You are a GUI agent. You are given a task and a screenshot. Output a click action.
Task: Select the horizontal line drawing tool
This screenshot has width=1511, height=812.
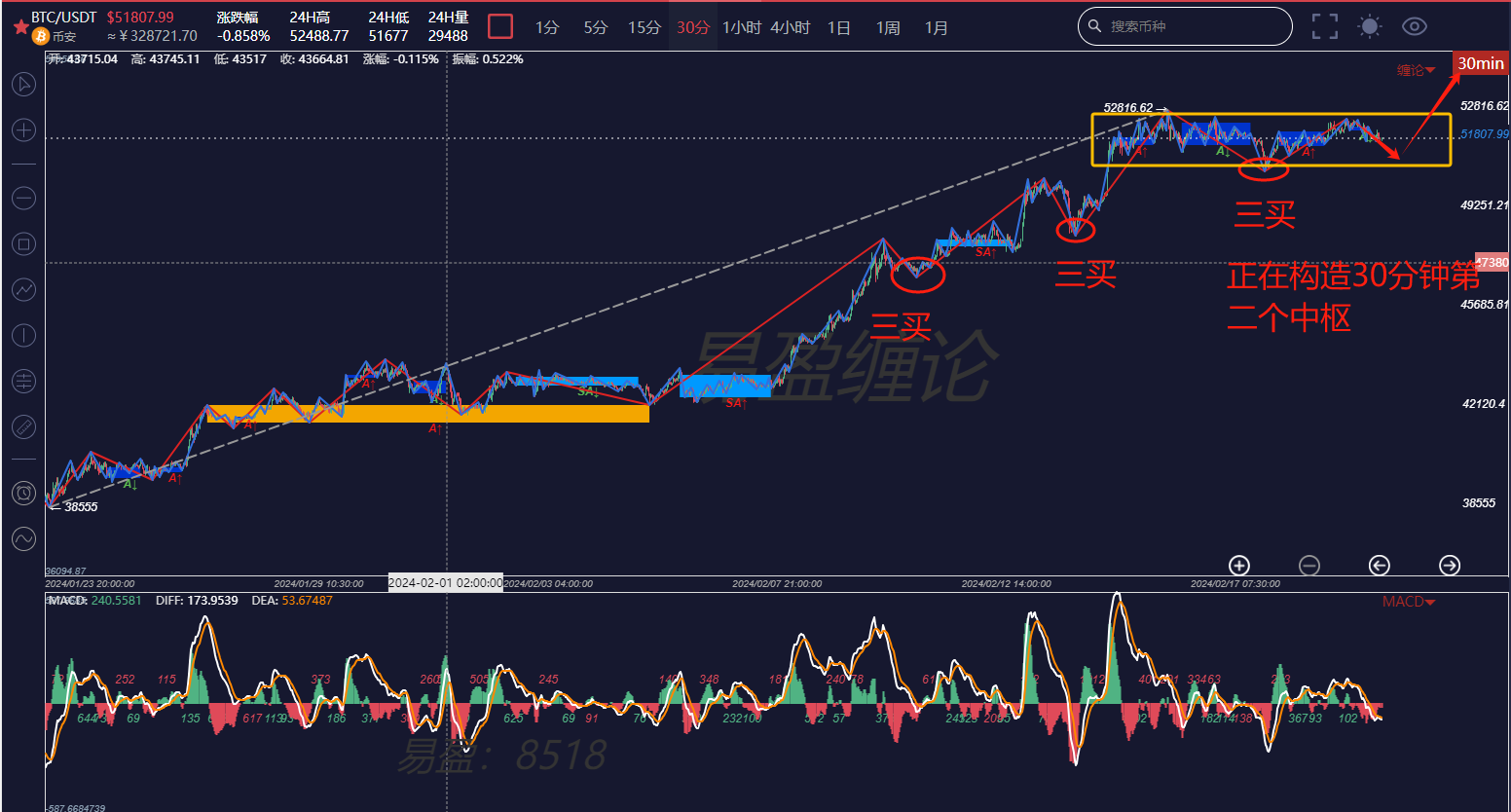click(23, 199)
